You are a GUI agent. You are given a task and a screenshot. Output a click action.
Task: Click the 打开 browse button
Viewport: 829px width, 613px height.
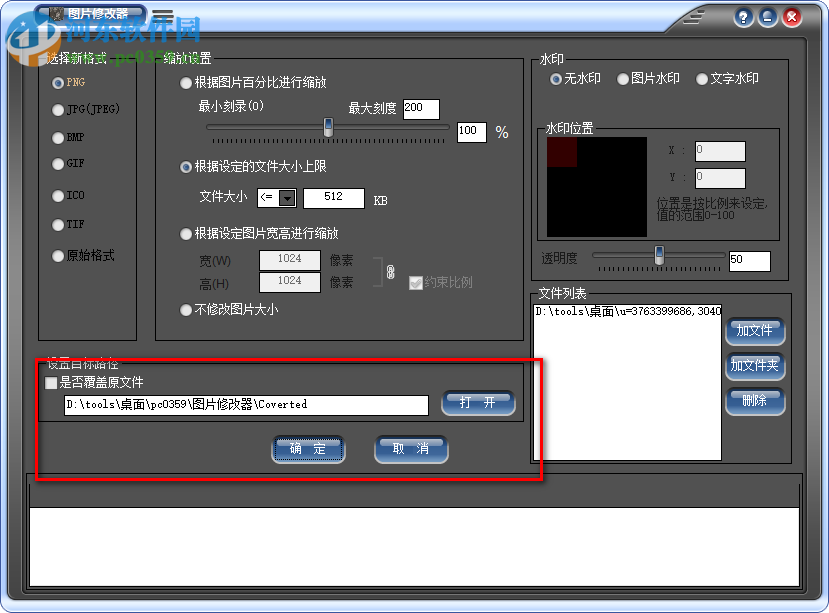coord(478,403)
